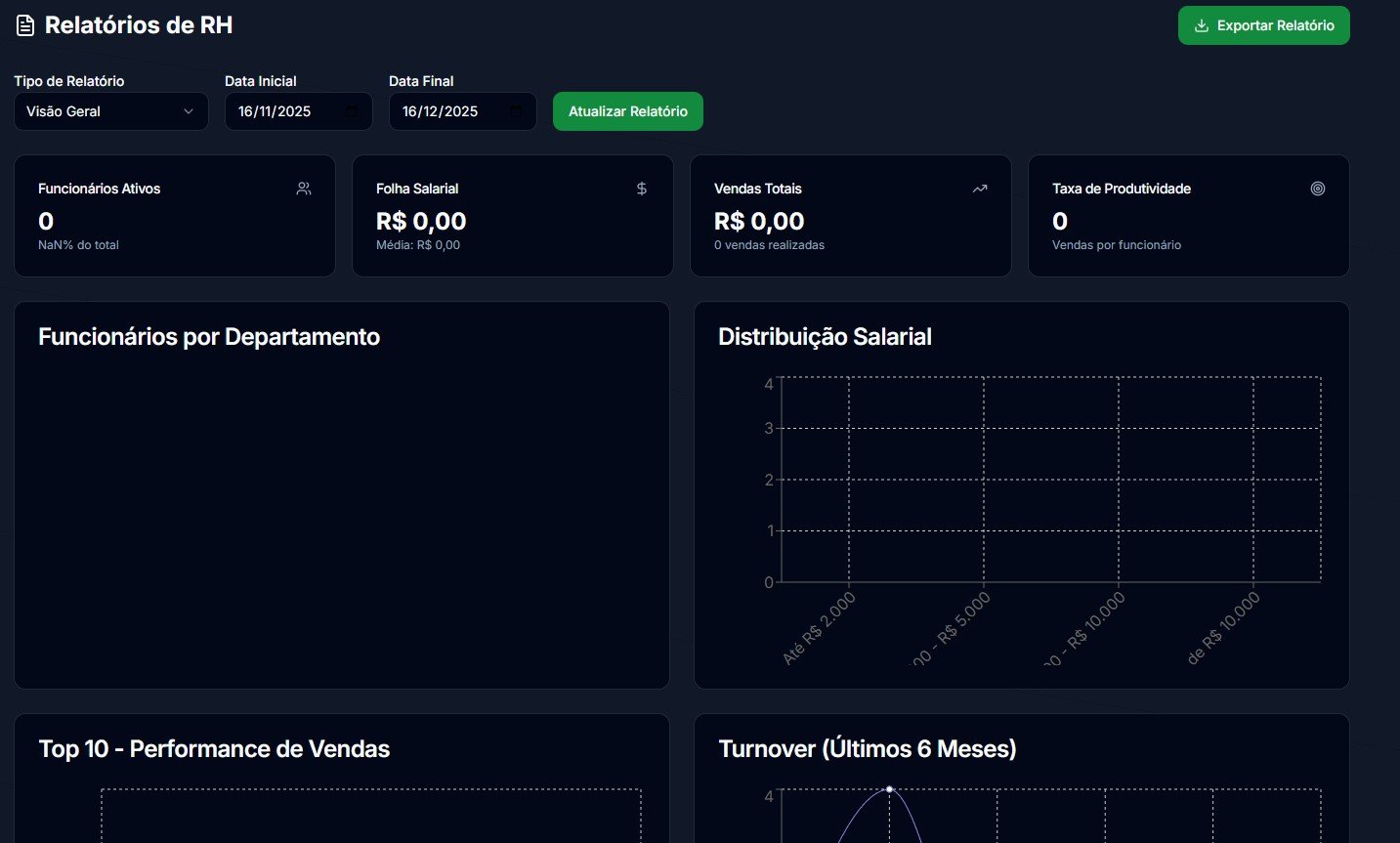Click the trending arrow icon in Vendas Totais
1400x843 pixels.
coord(980,189)
